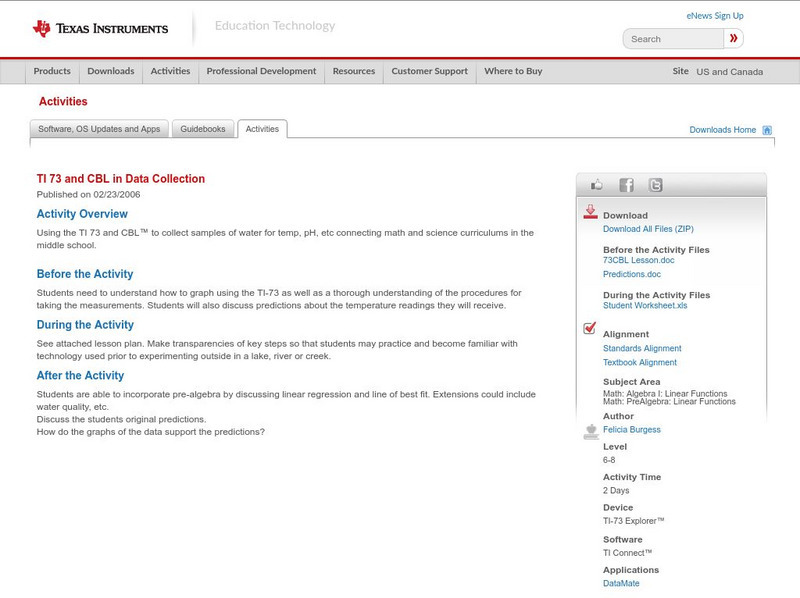The width and height of the screenshot is (800, 598).
Task: Click the 6-8 level value
Action: click(x=609, y=460)
